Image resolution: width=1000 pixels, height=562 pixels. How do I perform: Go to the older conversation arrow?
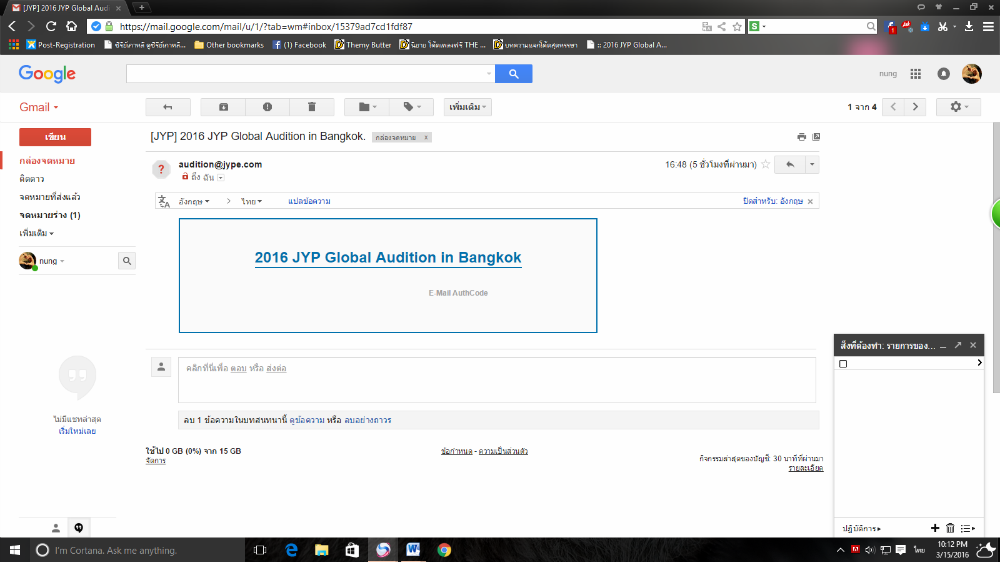(915, 107)
